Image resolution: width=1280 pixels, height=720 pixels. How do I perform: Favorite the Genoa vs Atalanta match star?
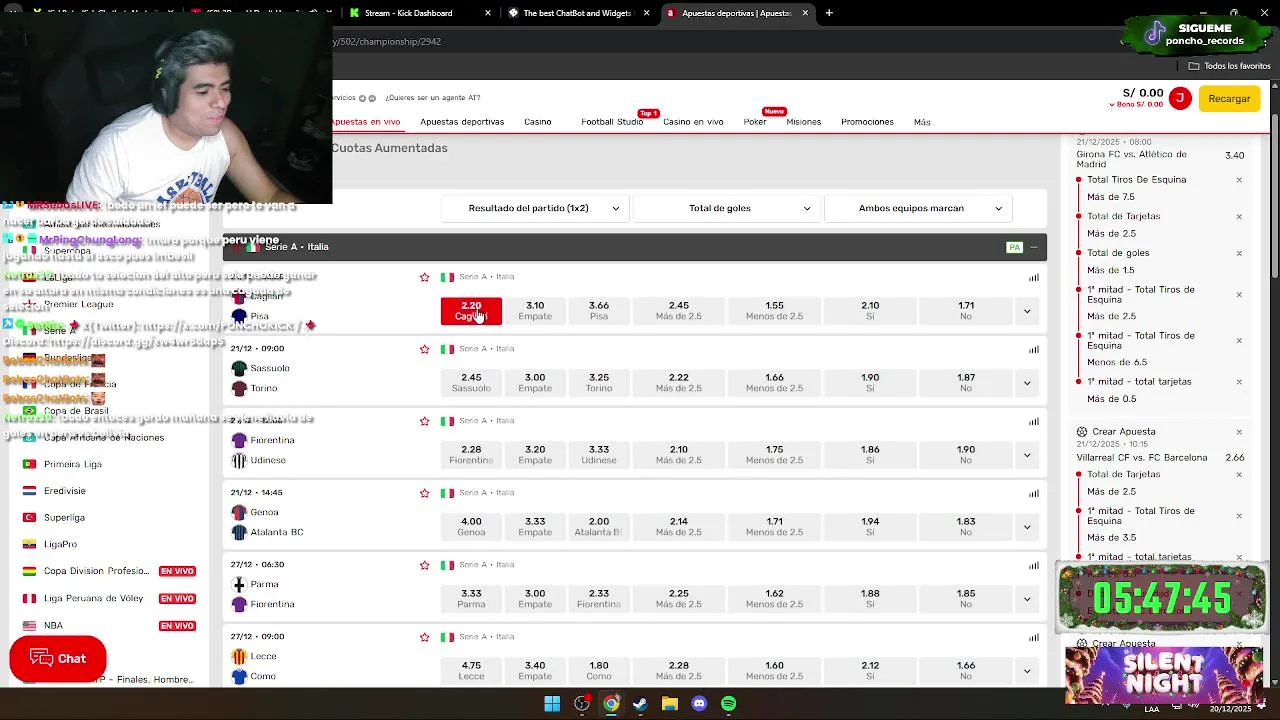click(x=424, y=493)
